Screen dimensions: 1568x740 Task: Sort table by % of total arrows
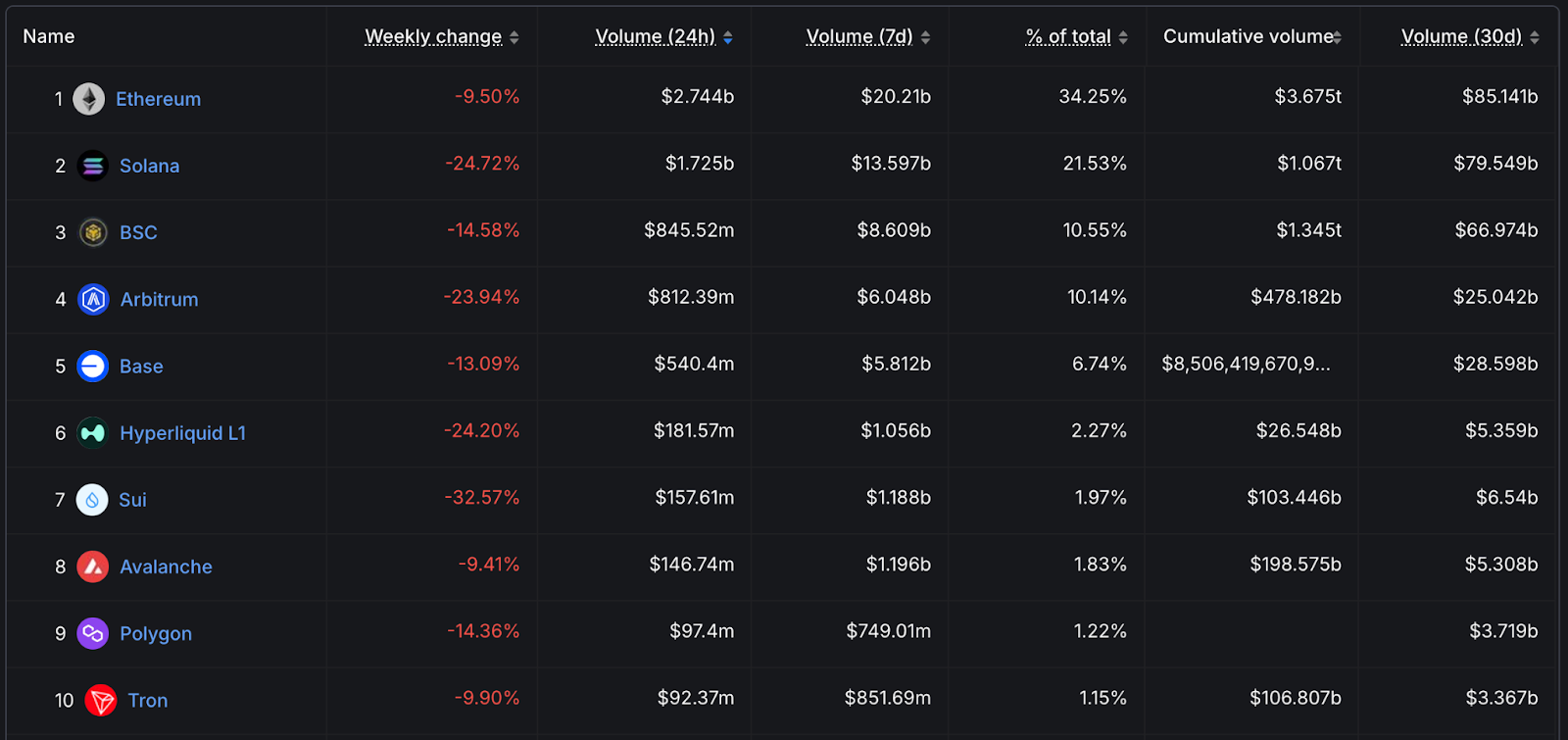[x=1123, y=37]
